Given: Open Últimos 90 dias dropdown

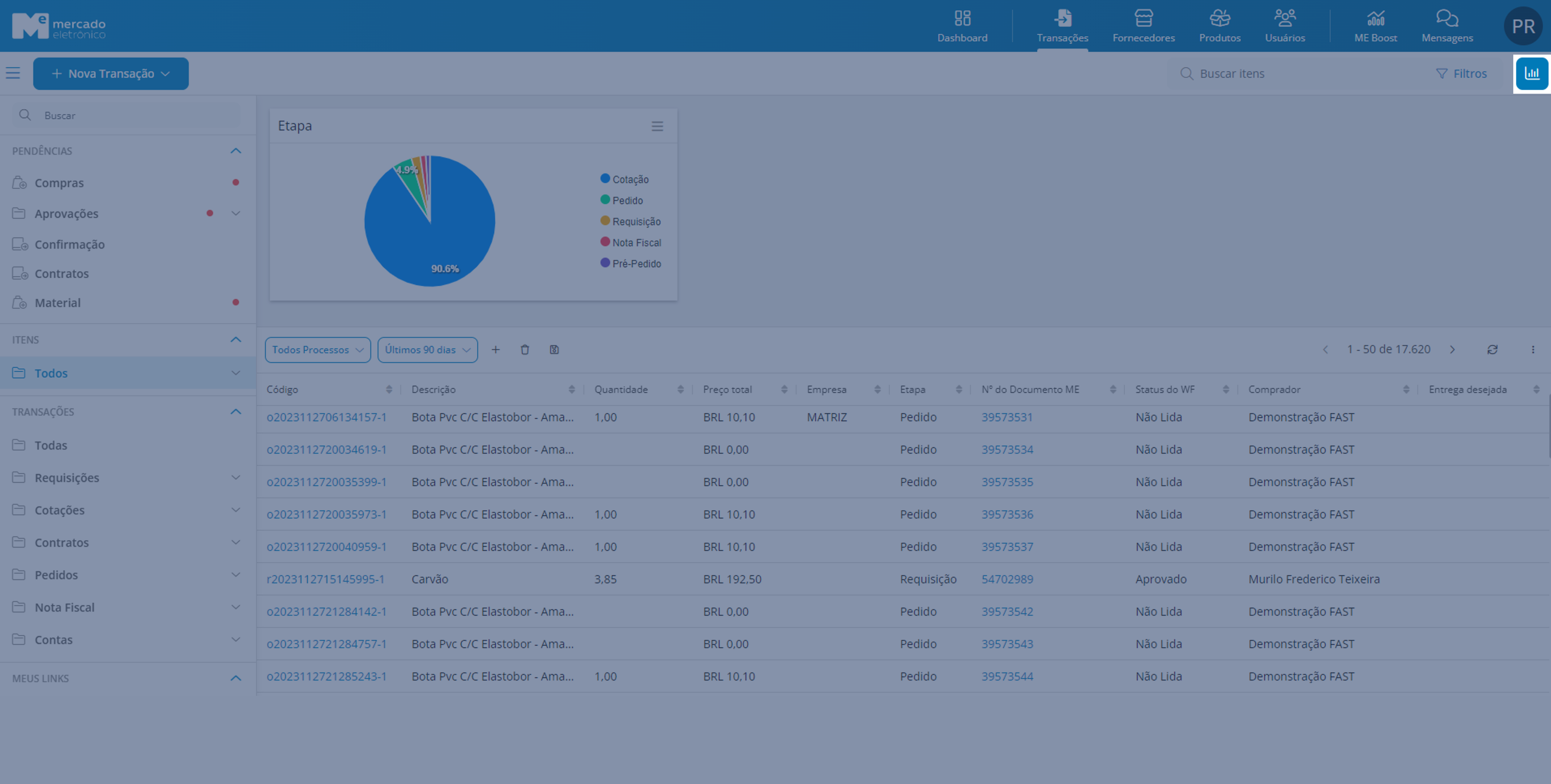Looking at the screenshot, I should pyautogui.click(x=428, y=350).
